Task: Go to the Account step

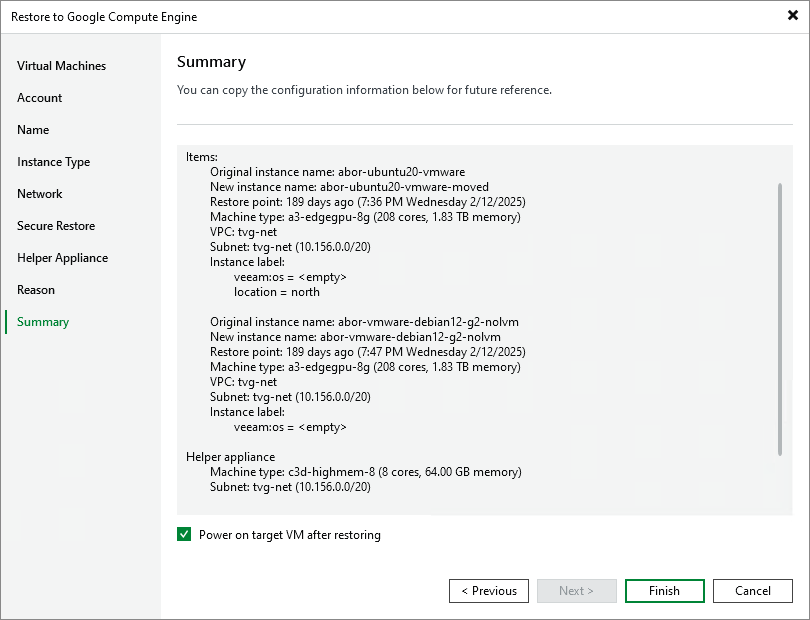Action: pyautogui.click(x=39, y=98)
